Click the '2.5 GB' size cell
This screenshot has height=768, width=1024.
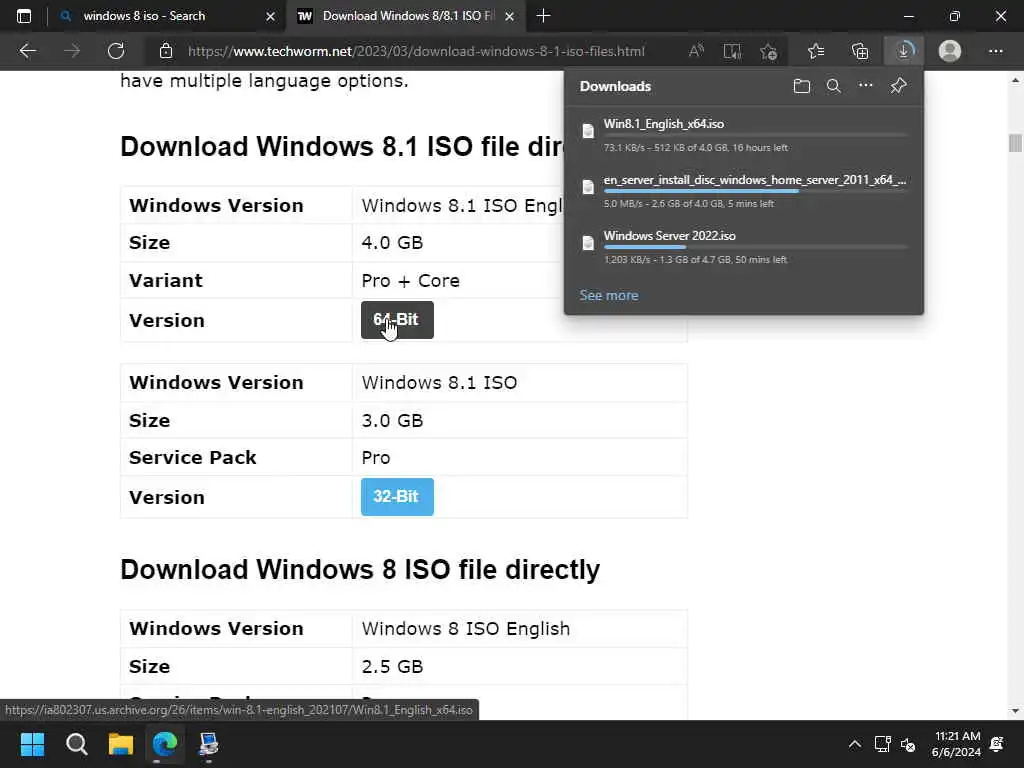click(x=520, y=666)
